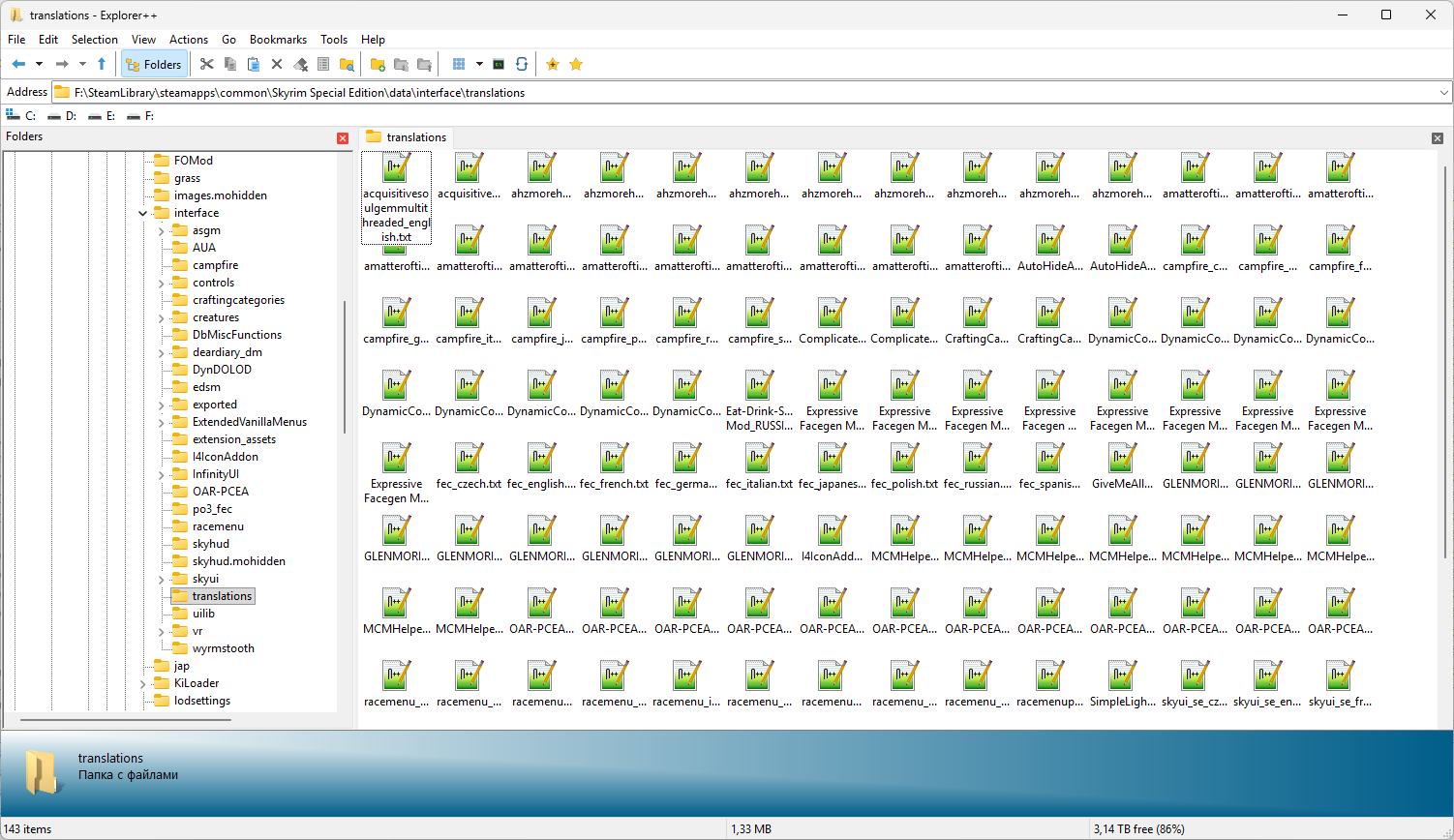Select the skyhud.mohidden folder in tree

238,561
